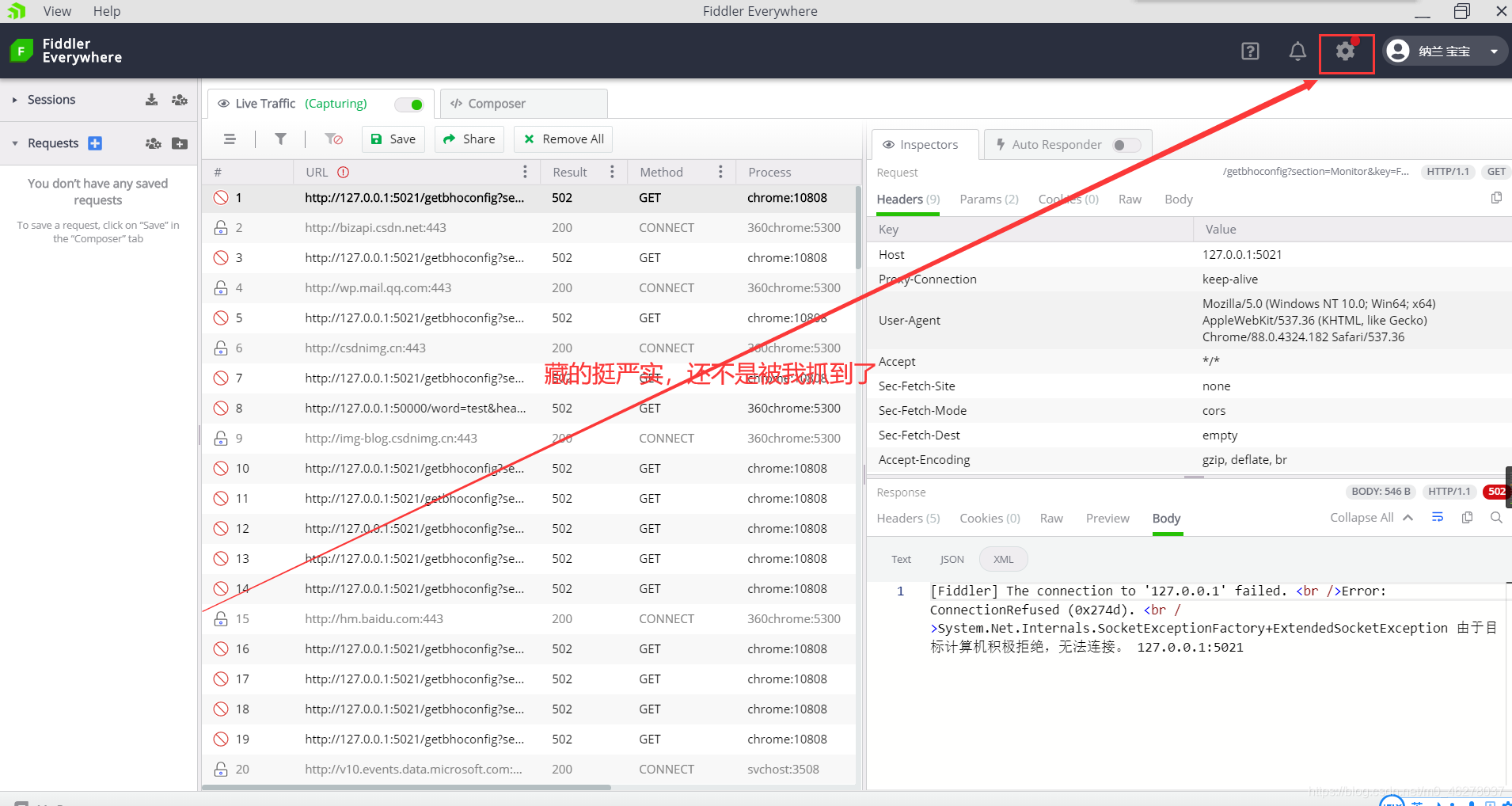Switch to the Composer tab
Image resolution: width=1512 pixels, height=806 pixels.
524,104
